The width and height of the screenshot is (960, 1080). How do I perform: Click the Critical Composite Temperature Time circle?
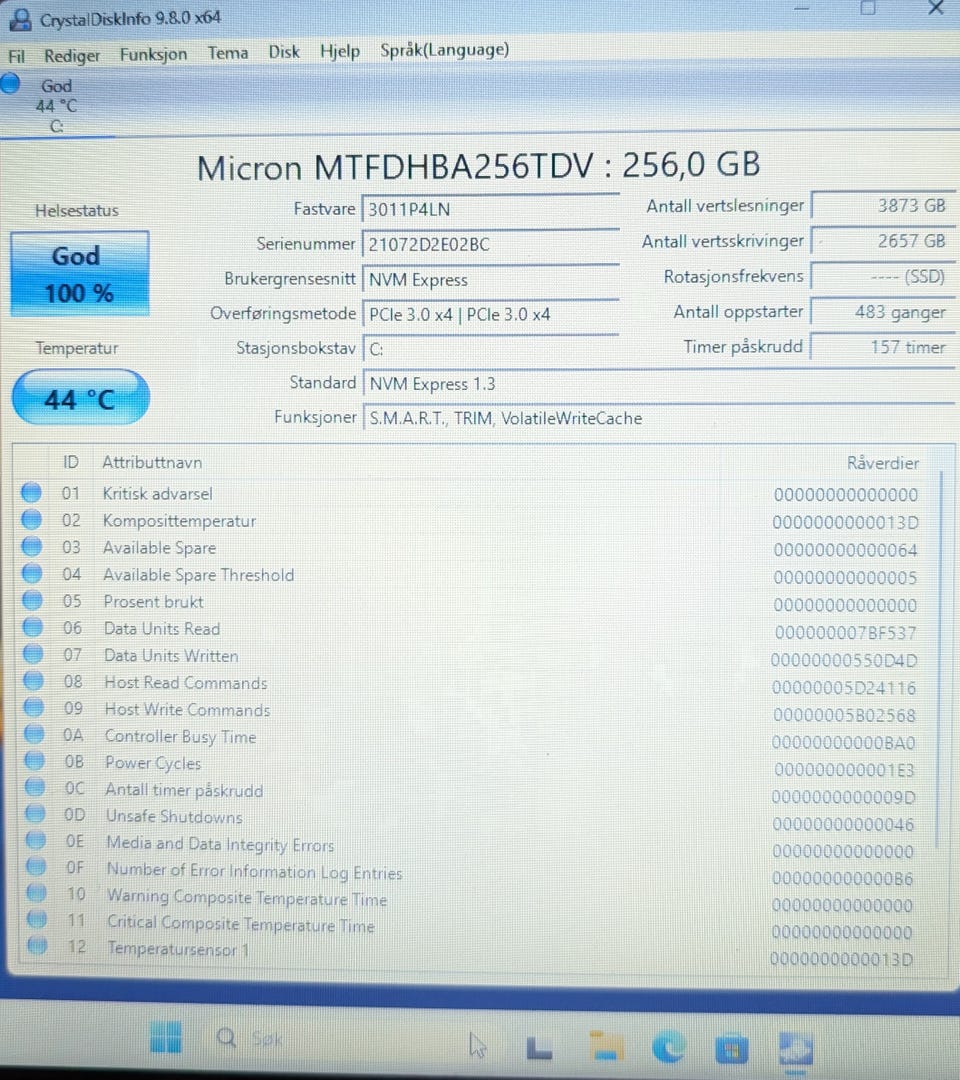[x=37, y=920]
